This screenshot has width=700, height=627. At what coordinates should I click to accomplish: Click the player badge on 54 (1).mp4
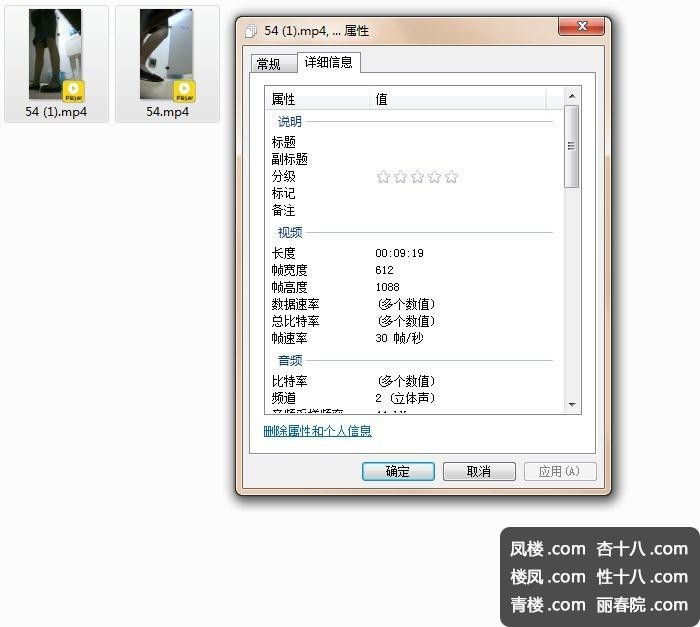point(73,91)
